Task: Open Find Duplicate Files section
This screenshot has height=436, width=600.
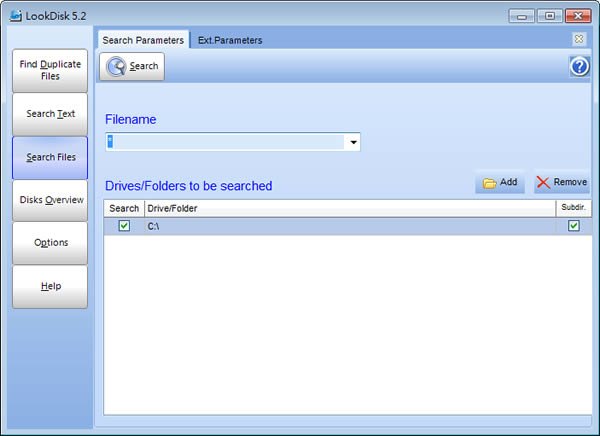Action: coord(50,70)
